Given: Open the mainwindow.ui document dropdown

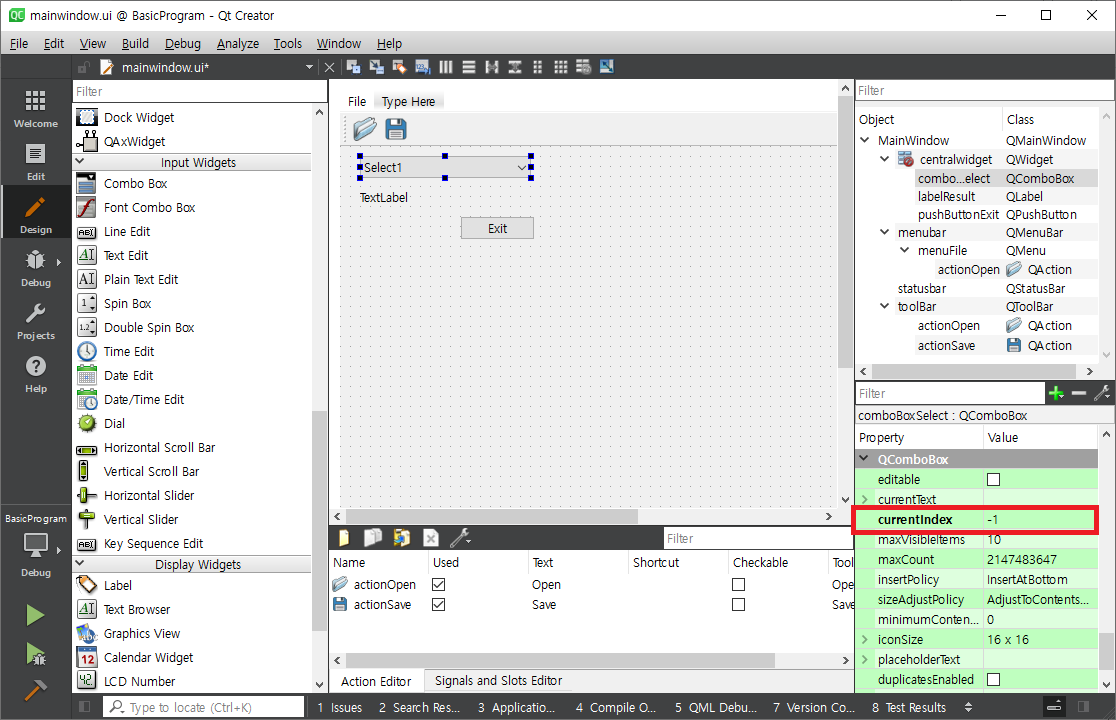Looking at the screenshot, I should pyautogui.click(x=309, y=67).
